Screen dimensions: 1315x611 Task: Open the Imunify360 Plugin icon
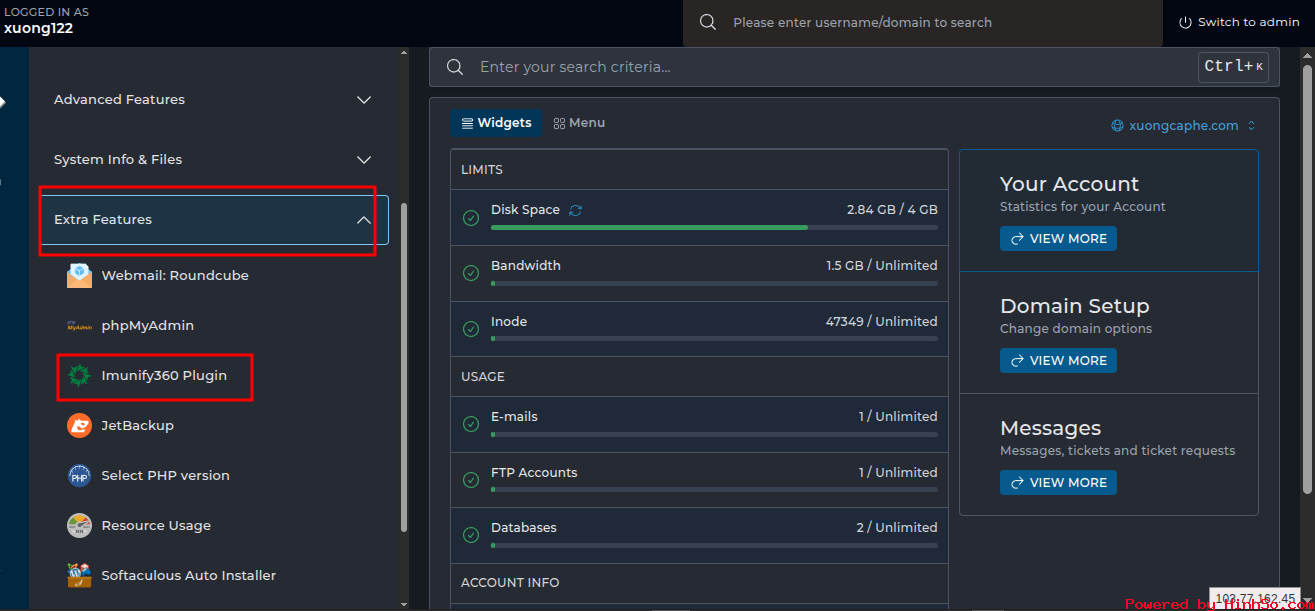[79, 376]
